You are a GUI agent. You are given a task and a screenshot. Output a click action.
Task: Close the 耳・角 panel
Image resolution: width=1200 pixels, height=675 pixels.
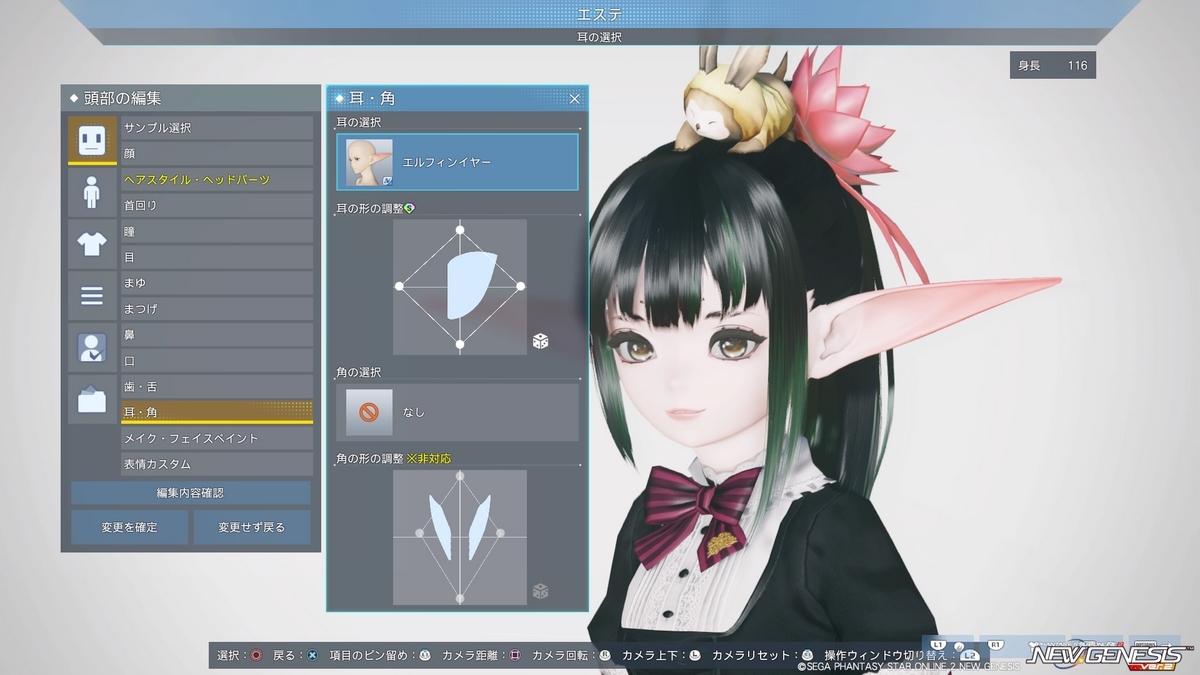pyautogui.click(x=575, y=98)
